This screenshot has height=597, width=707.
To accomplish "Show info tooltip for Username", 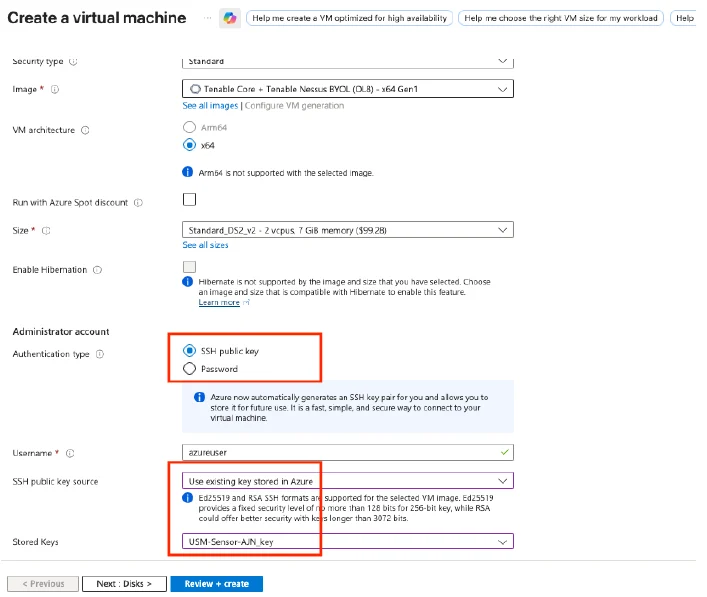I will point(70,453).
